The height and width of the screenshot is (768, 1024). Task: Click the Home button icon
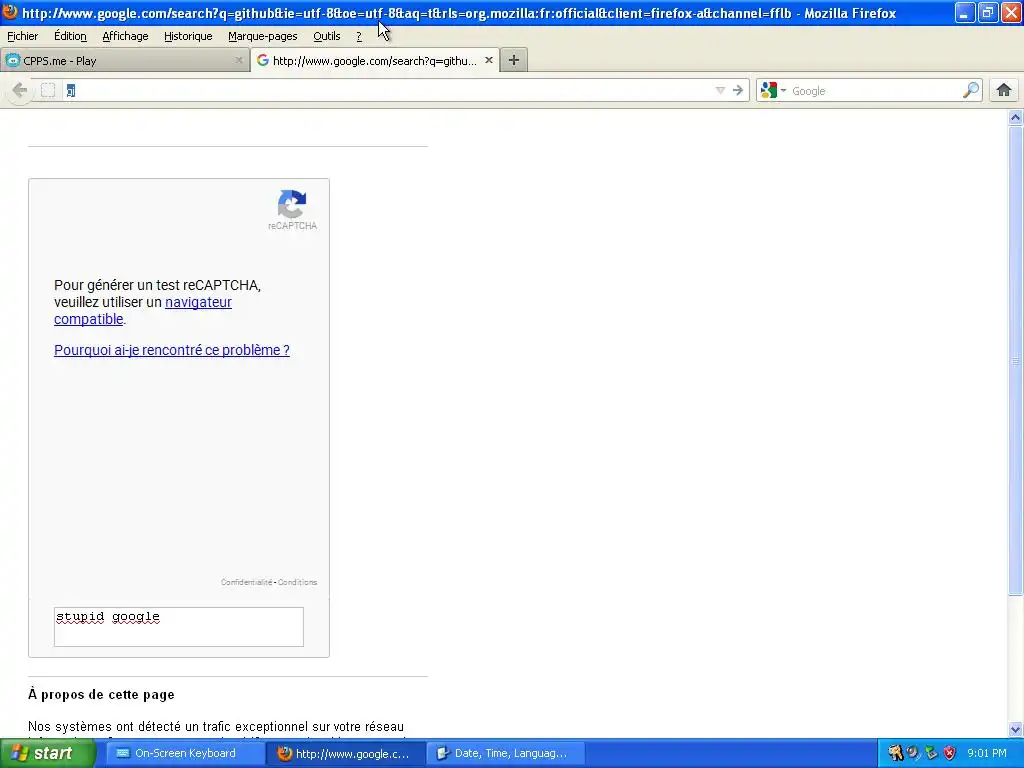(1004, 90)
